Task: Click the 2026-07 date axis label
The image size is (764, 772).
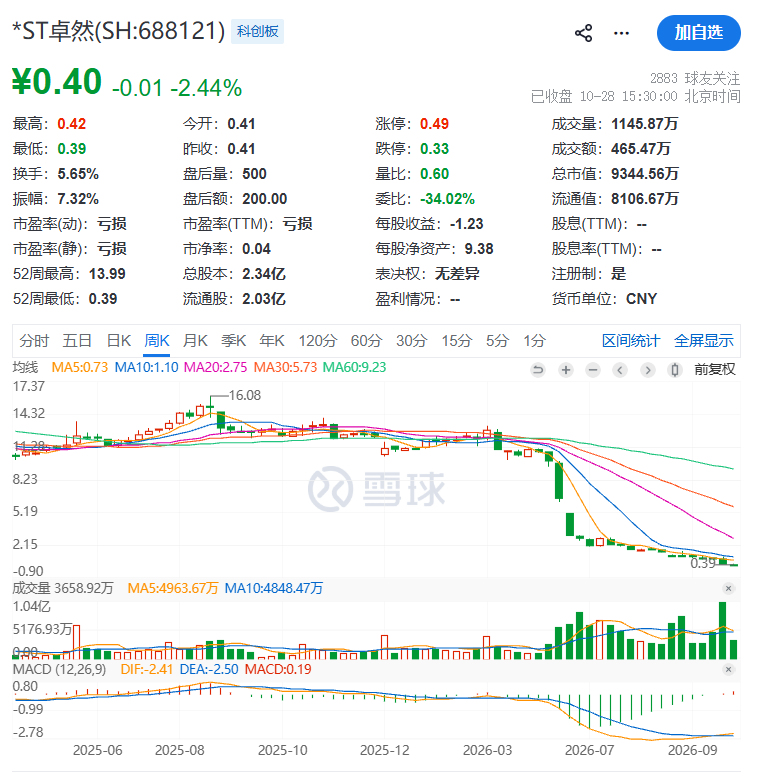Action: (589, 750)
